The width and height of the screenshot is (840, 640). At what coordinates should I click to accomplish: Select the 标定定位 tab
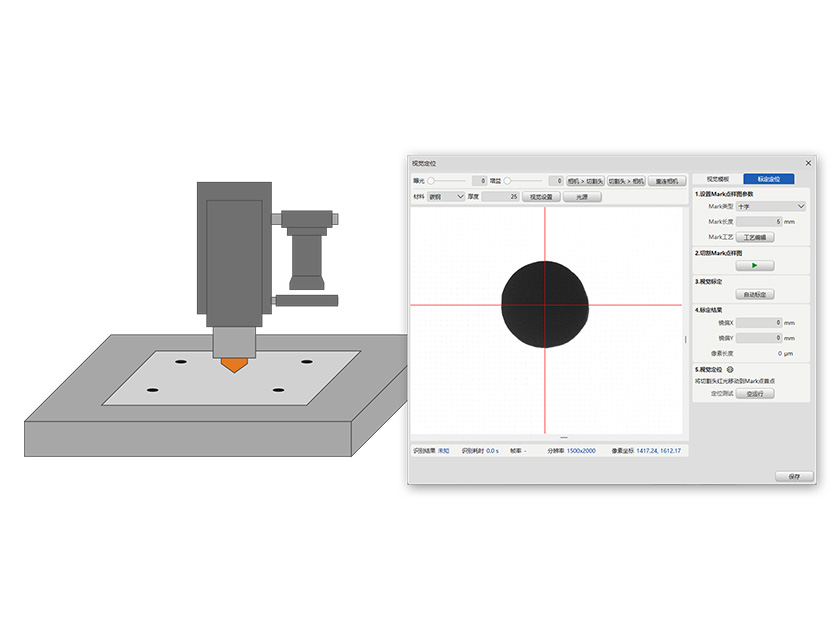click(x=769, y=179)
